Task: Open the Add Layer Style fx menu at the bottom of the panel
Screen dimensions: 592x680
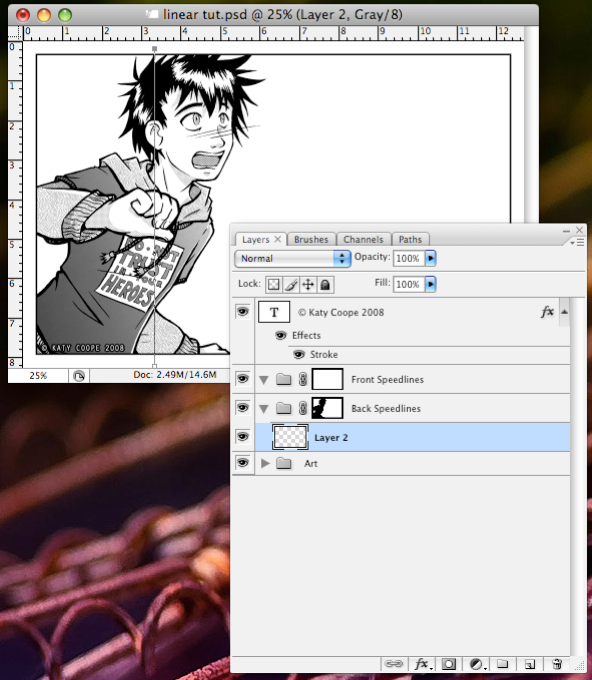Action: tap(422, 664)
